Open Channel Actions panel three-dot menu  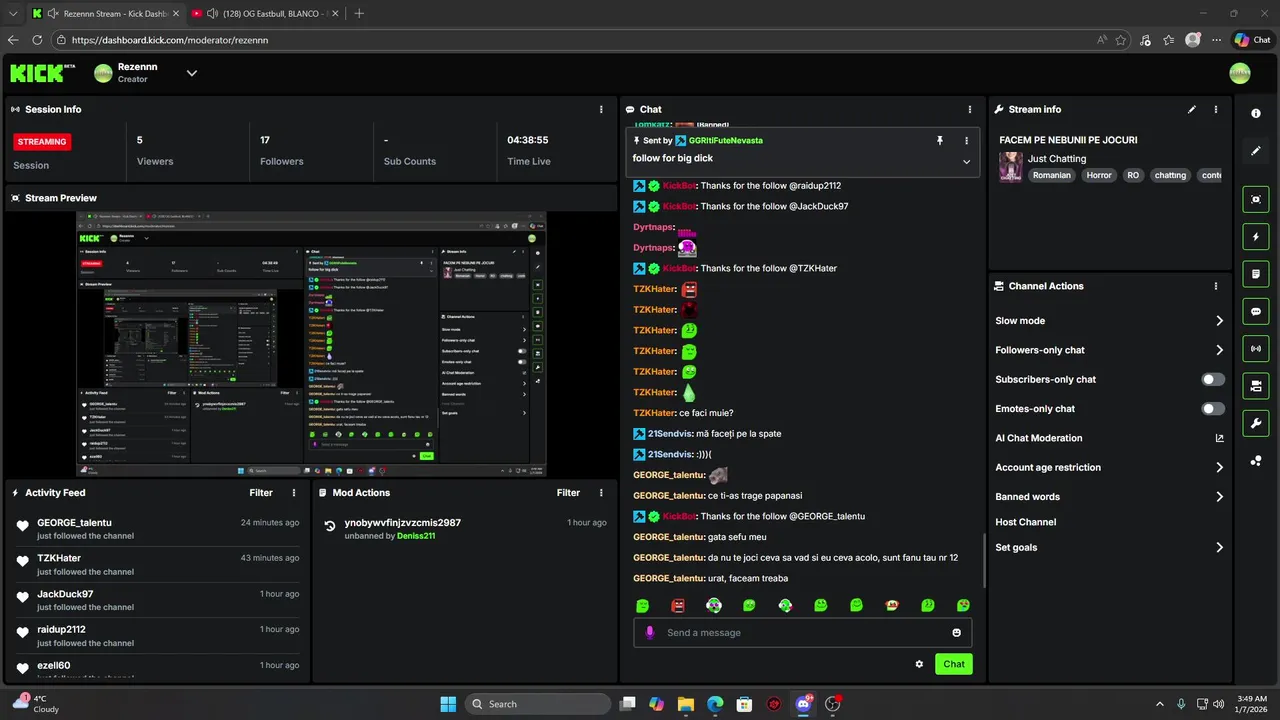click(1216, 286)
